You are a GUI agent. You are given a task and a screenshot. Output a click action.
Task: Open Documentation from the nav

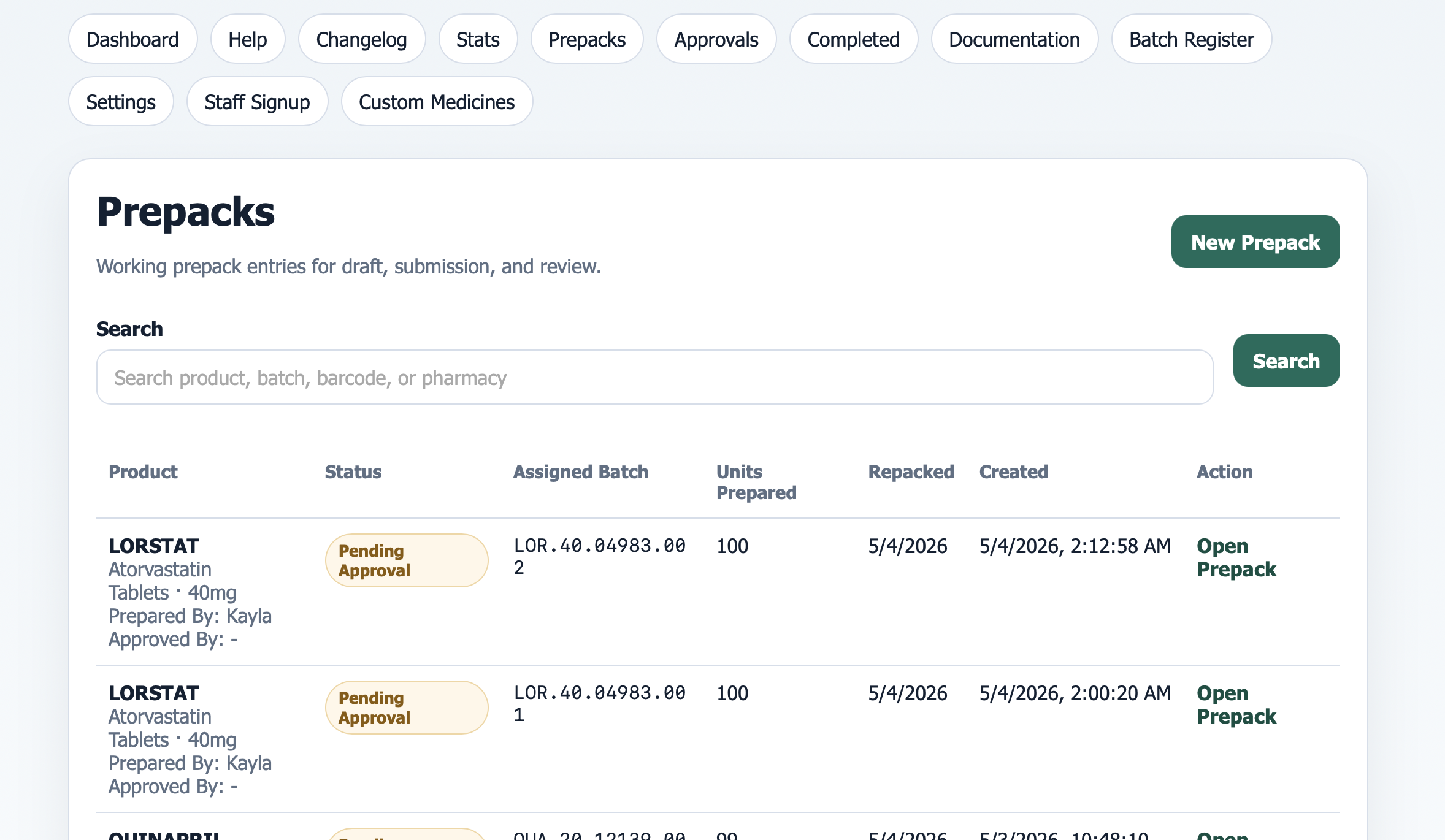pos(1014,39)
